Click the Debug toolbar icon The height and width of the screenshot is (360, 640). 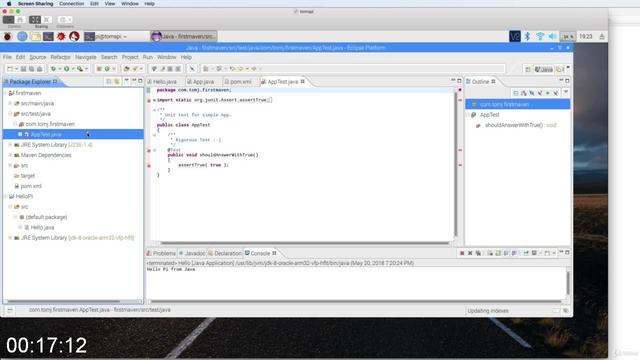click(53, 69)
